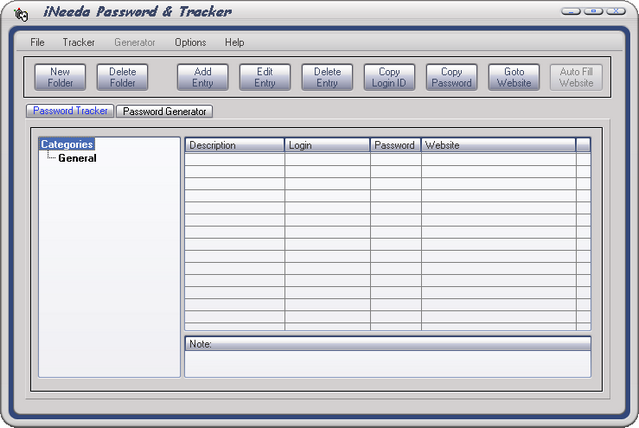Switch to the Password Generator tab
This screenshot has width=639, height=428.
click(164, 111)
